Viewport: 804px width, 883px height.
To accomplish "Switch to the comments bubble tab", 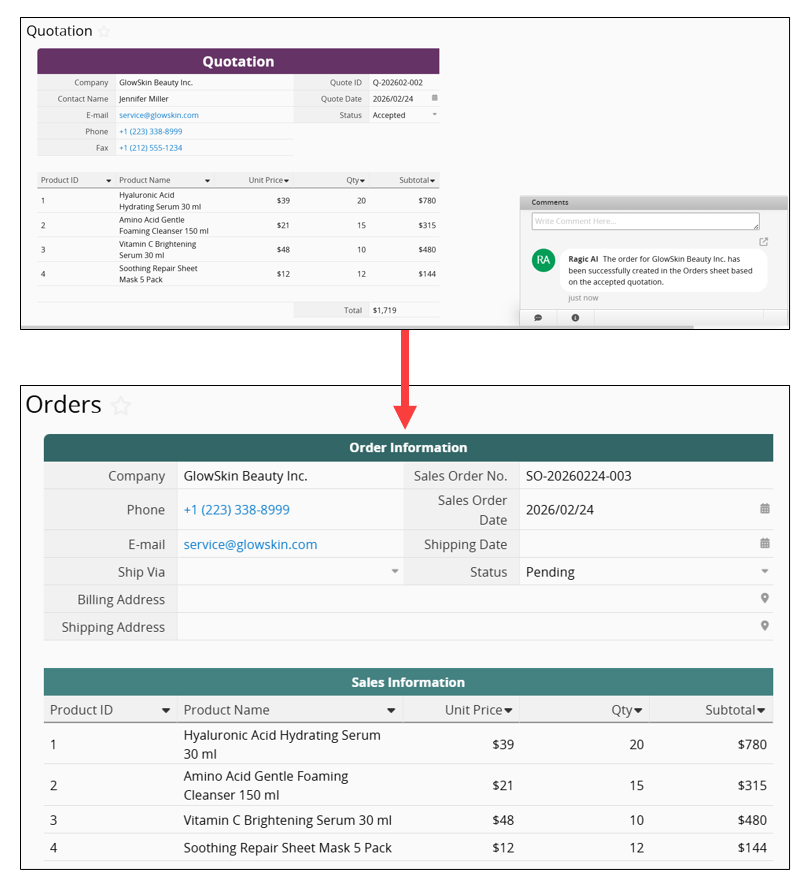I will tap(538, 318).
